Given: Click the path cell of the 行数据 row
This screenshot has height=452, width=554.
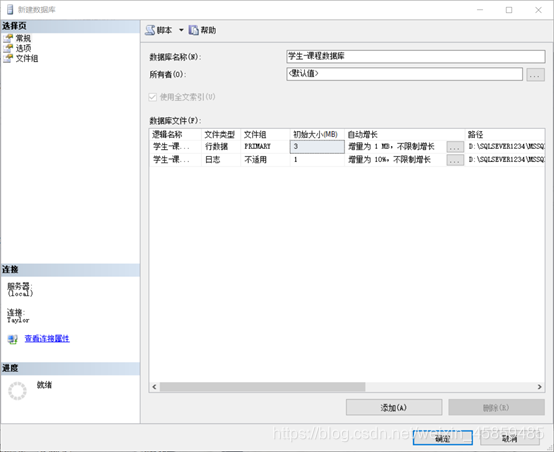Looking at the screenshot, I should (x=505, y=147).
